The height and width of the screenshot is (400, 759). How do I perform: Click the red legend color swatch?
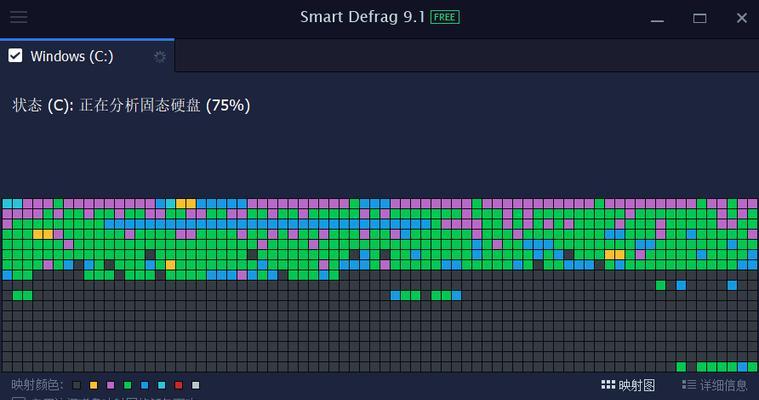coord(179,385)
